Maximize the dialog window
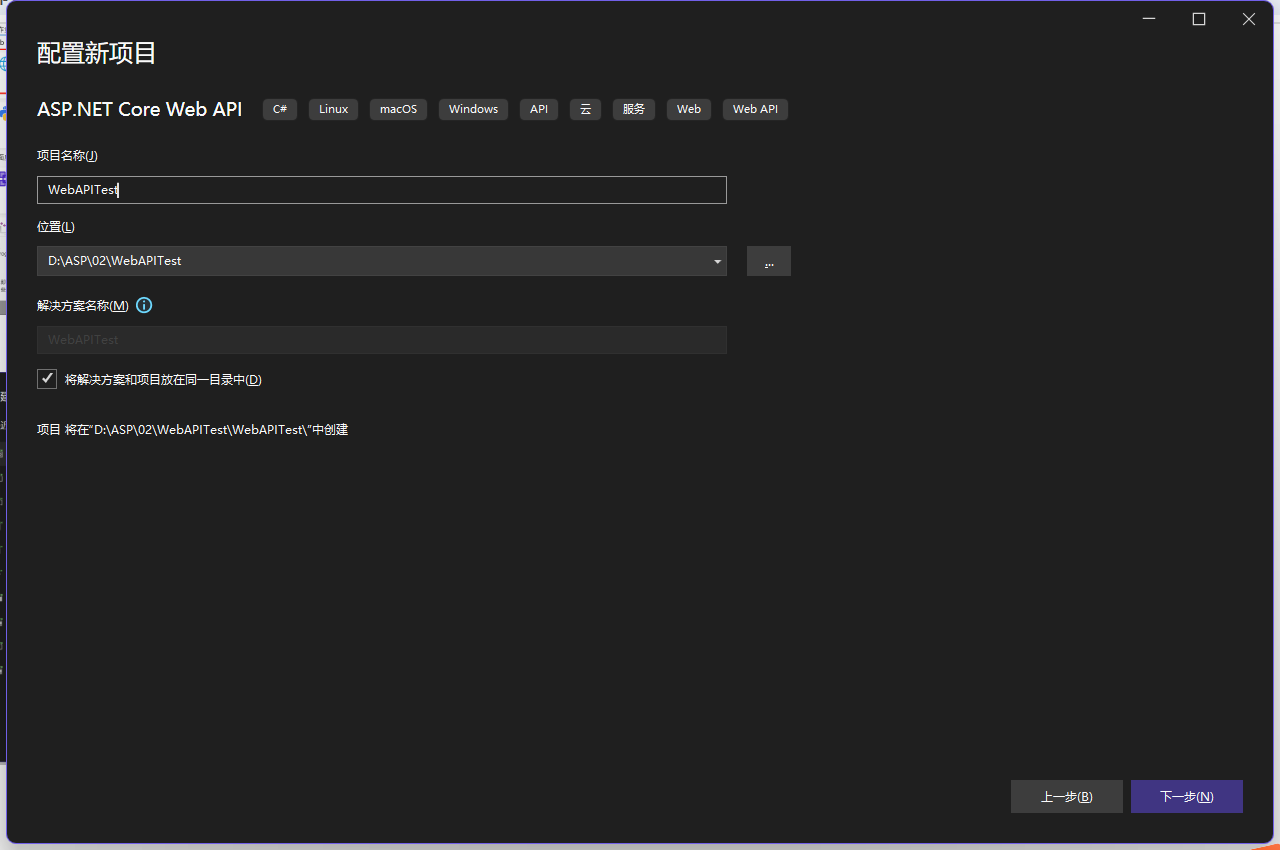 click(x=1199, y=19)
